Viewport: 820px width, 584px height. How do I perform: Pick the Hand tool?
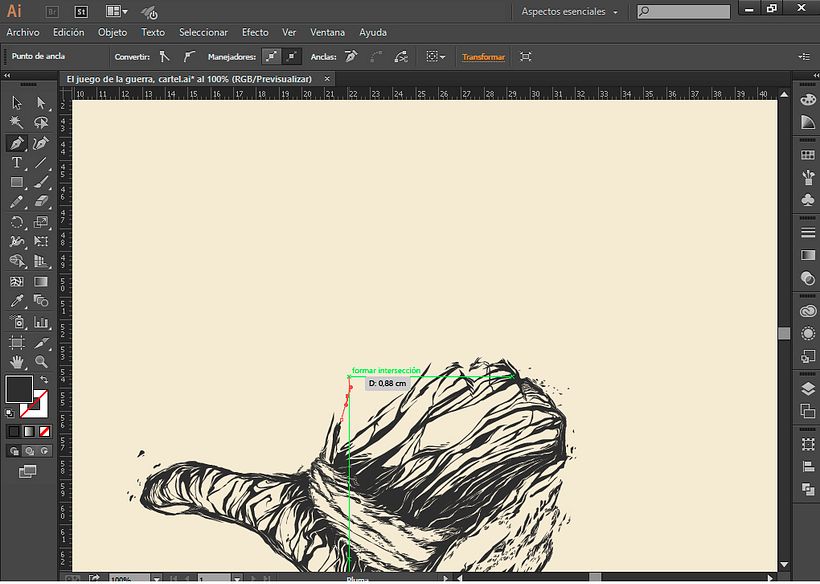coord(17,362)
